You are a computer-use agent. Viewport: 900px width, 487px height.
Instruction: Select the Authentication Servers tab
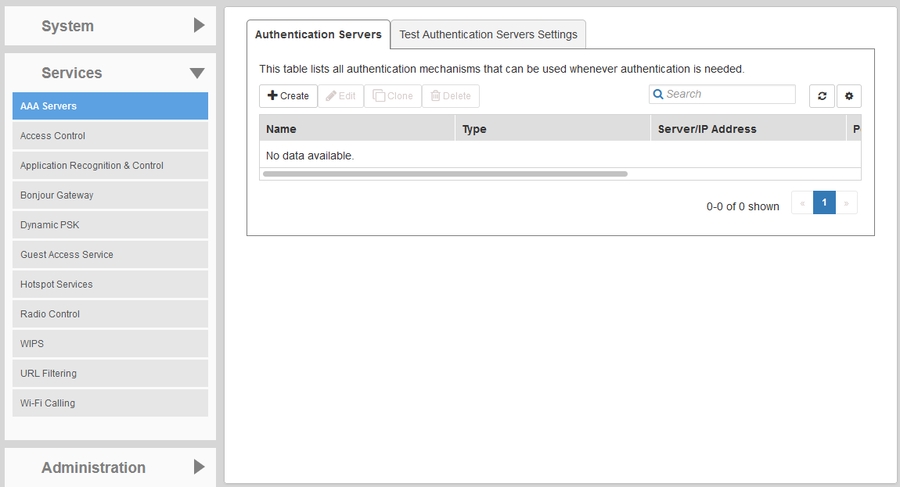pos(318,34)
